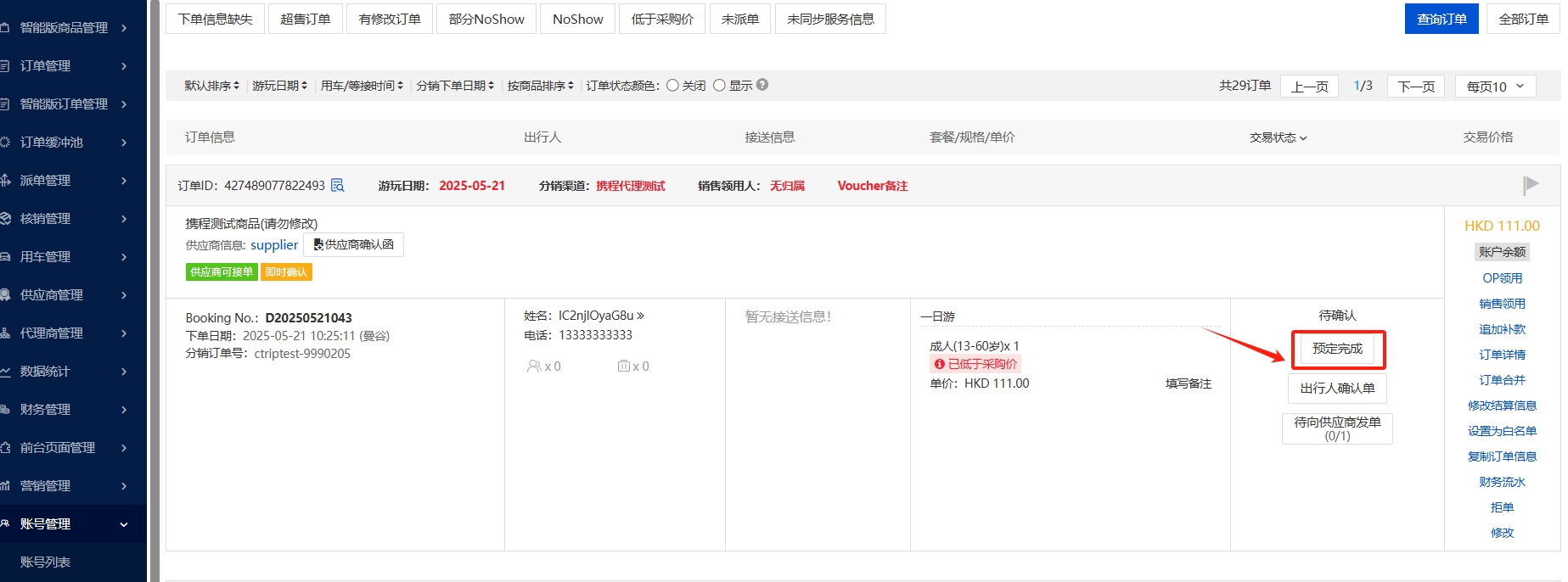Open 订单详情 link
The width and height of the screenshot is (1568, 582).
(x=1502, y=355)
